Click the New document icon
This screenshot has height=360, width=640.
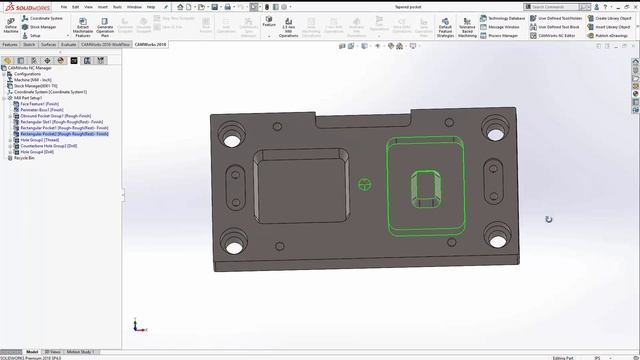click(189, 7)
